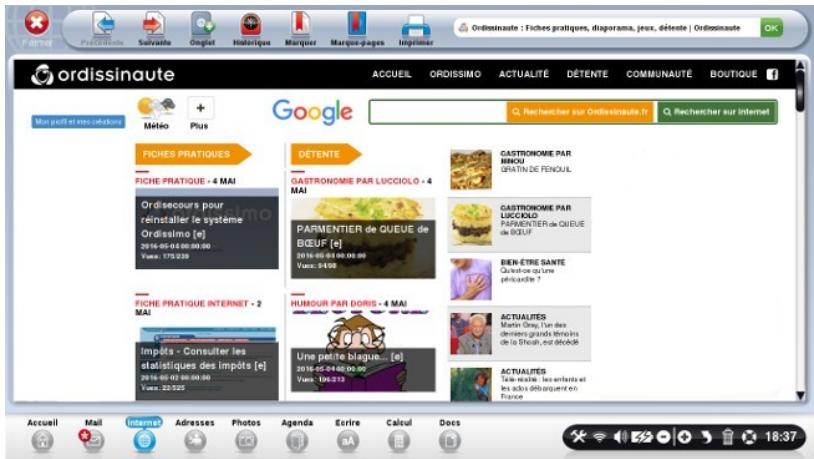
Task: Click Rechercher sur Internet
Action: 717,112
